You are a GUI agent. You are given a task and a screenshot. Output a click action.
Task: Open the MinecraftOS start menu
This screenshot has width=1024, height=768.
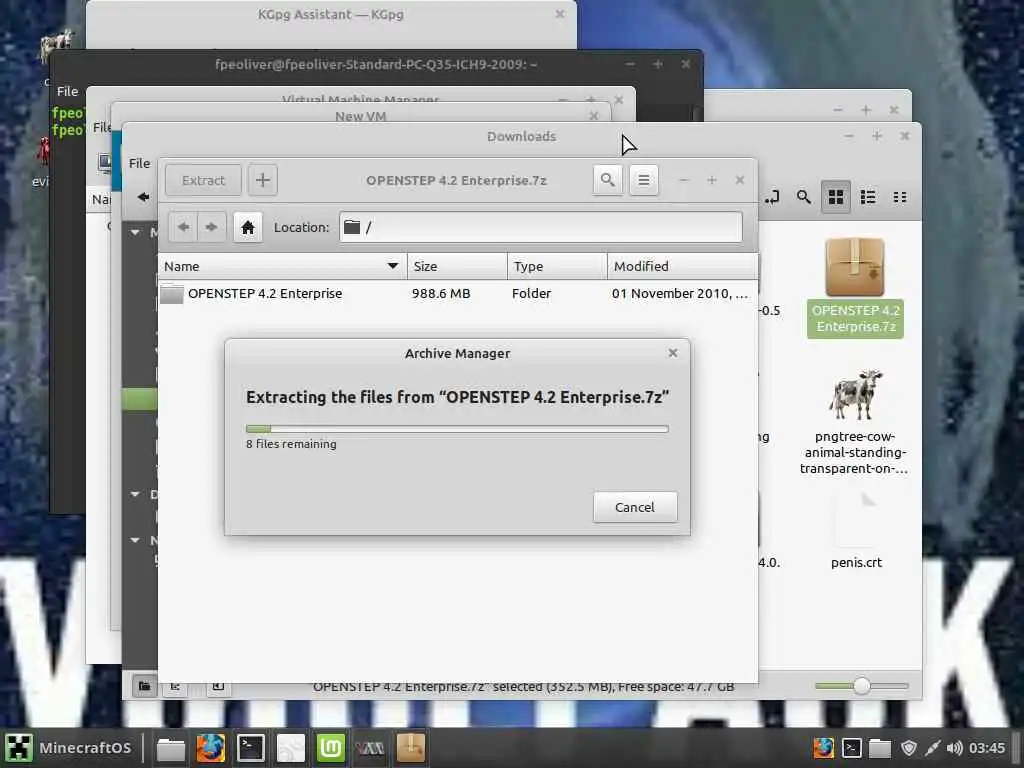click(x=69, y=748)
